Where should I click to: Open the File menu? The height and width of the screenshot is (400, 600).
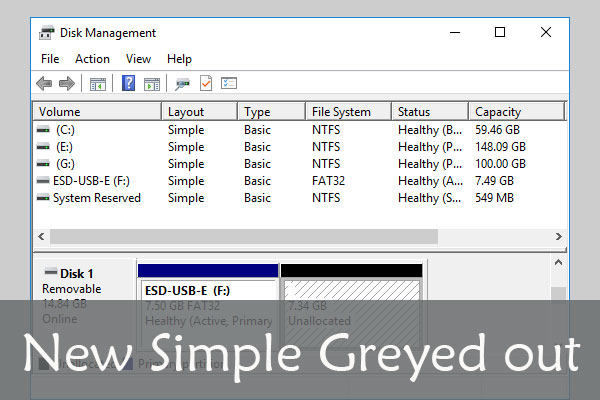click(x=50, y=59)
